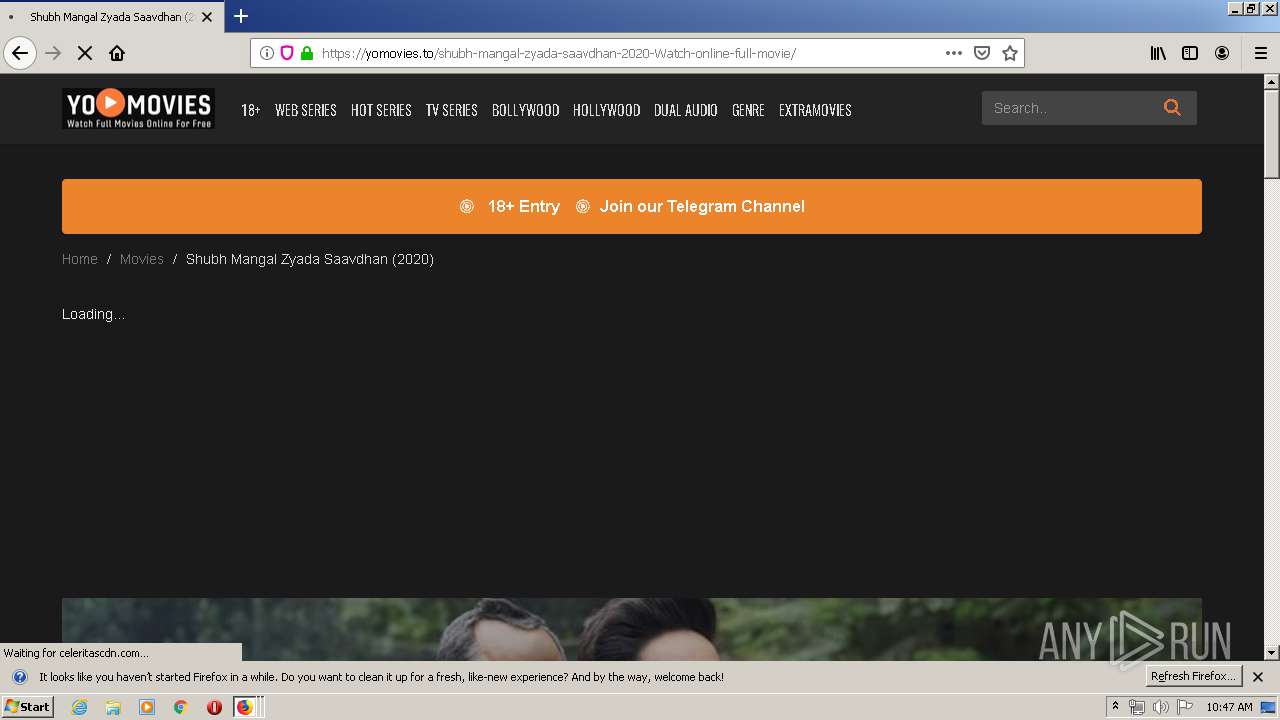This screenshot has width=1280, height=720.
Task: Open the volume tray icon
Action: [x=1160, y=707]
